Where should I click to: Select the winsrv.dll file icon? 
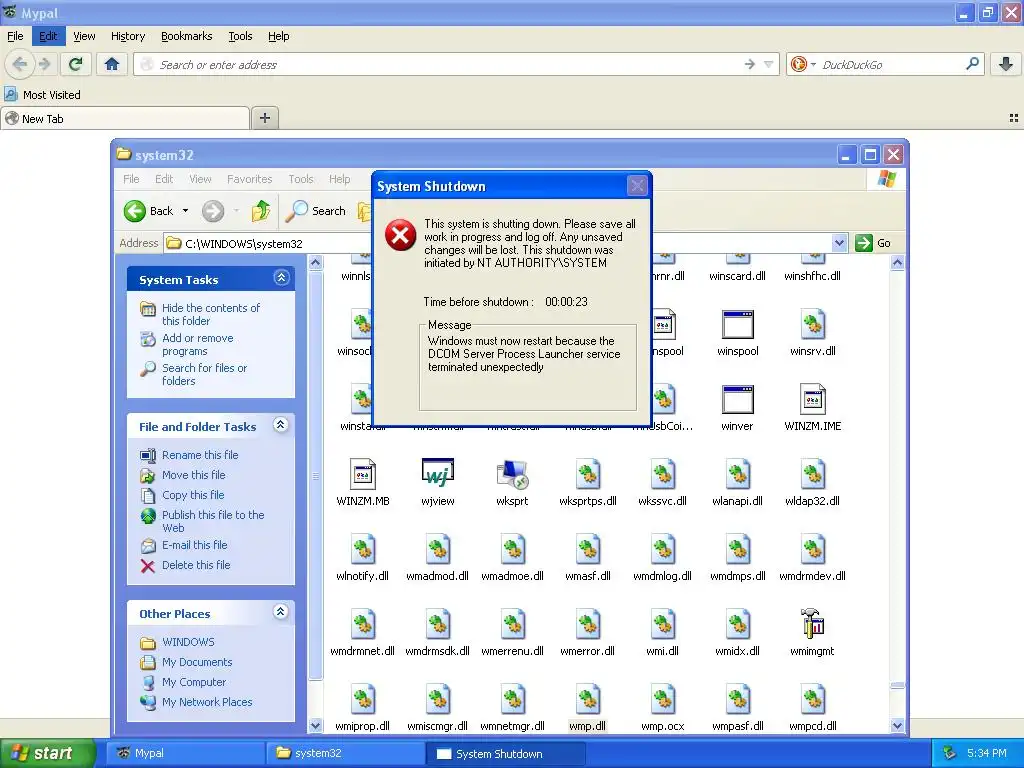[x=812, y=324]
